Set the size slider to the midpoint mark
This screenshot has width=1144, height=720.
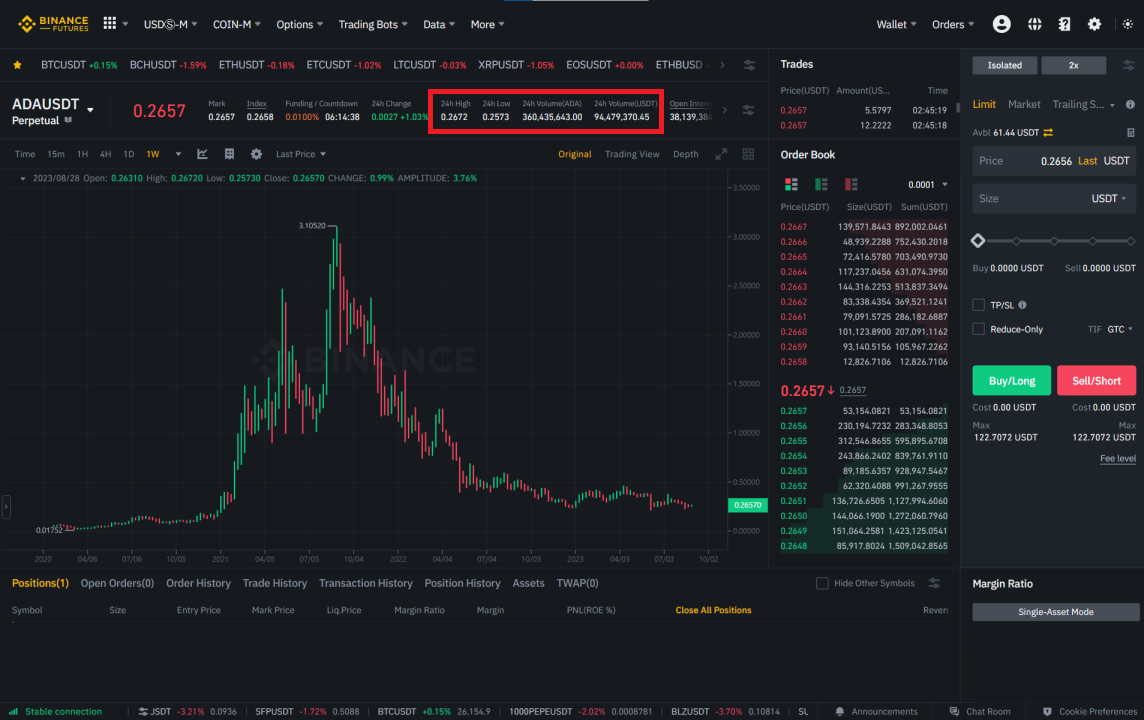pos(1054,241)
